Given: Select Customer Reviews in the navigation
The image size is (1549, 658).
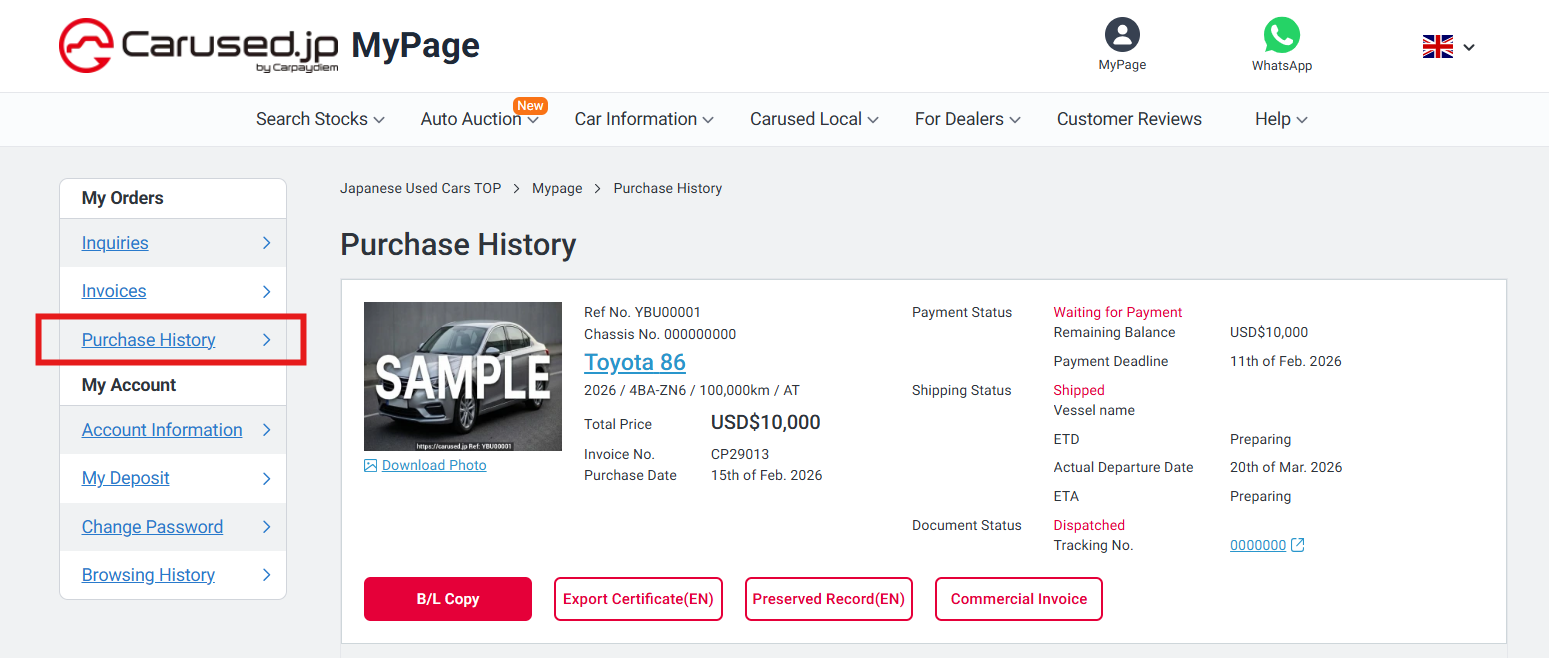Looking at the screenshot, I should tap(1129, 119).
